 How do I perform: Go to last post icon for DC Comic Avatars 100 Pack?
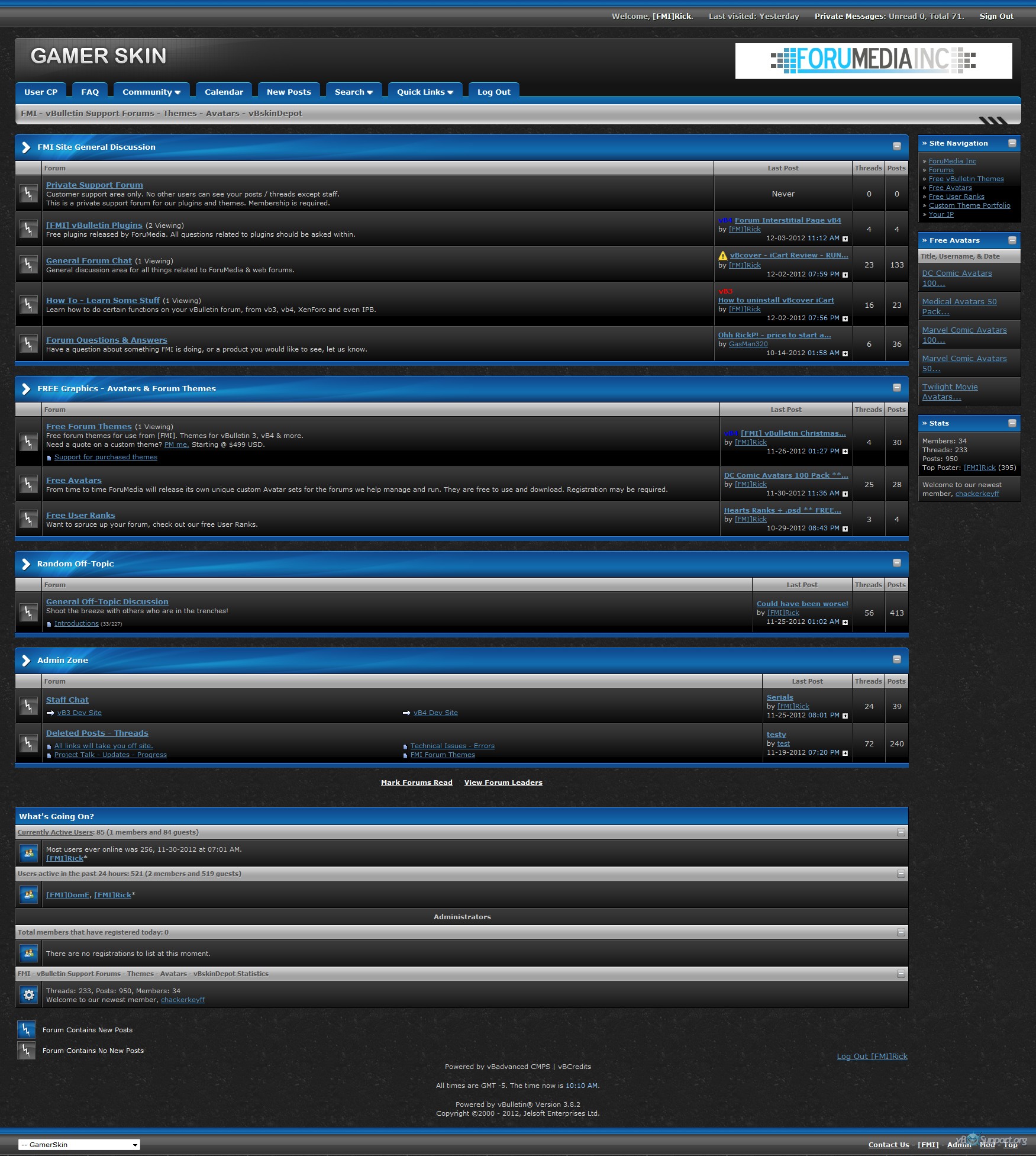[x=845, y=494]
